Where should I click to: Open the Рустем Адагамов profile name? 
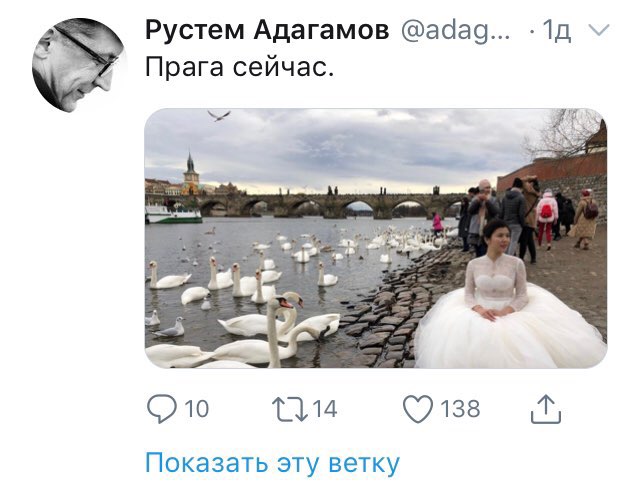pyautogui.click(x=267, y=31)
